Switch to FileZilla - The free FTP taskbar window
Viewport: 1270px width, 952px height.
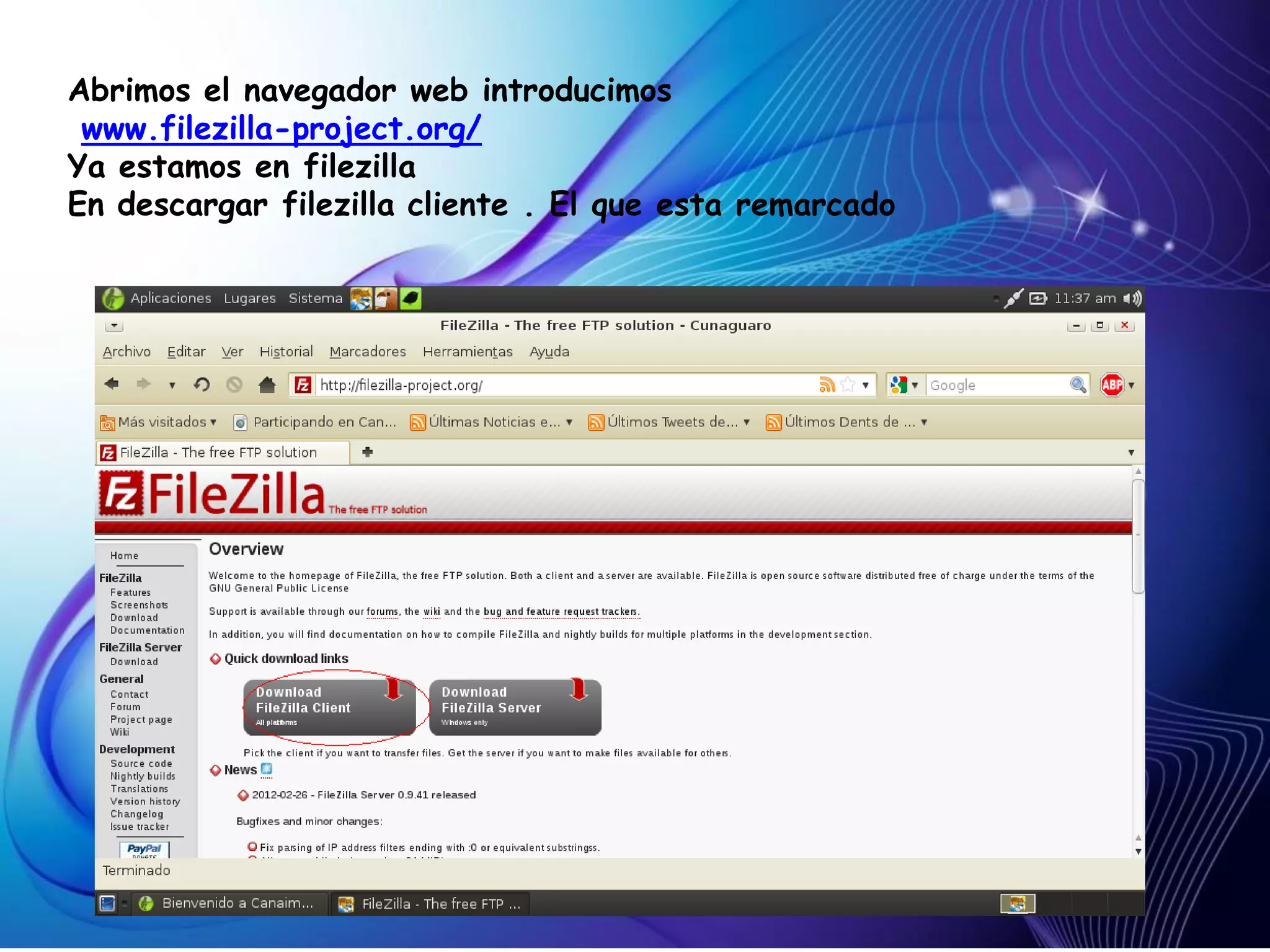pos(430,904)
